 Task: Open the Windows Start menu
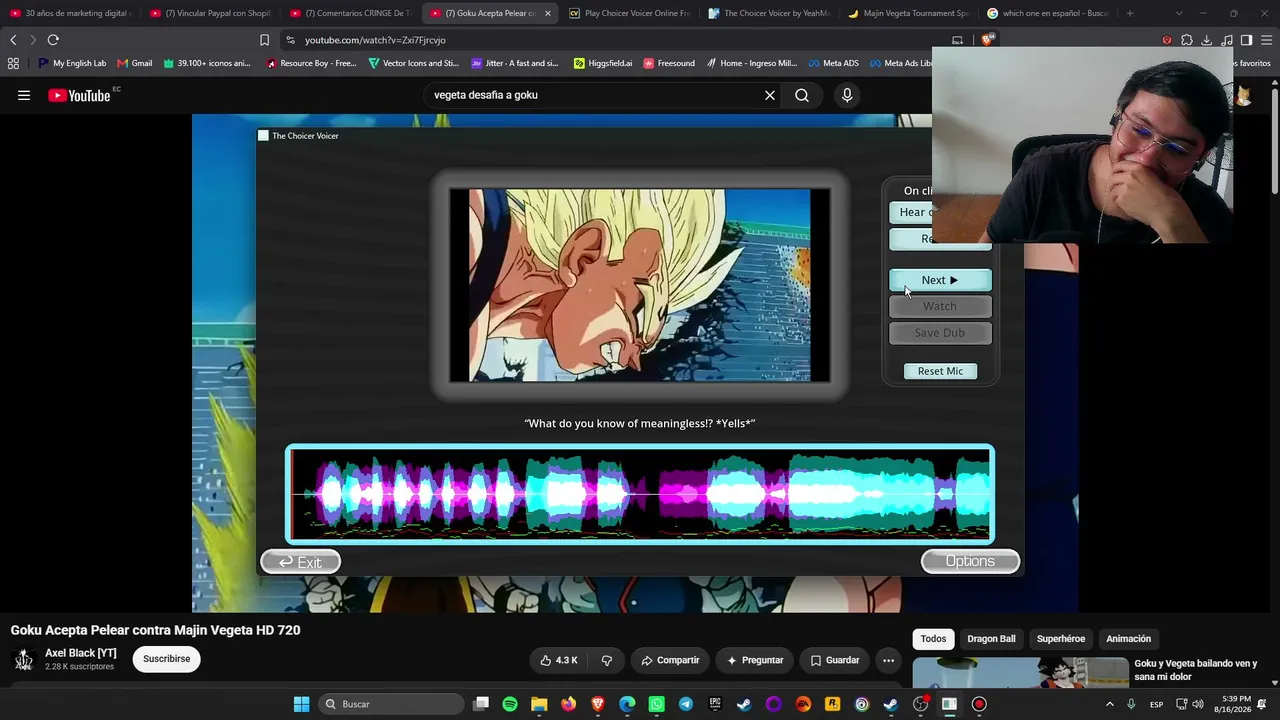coord(301,704)
